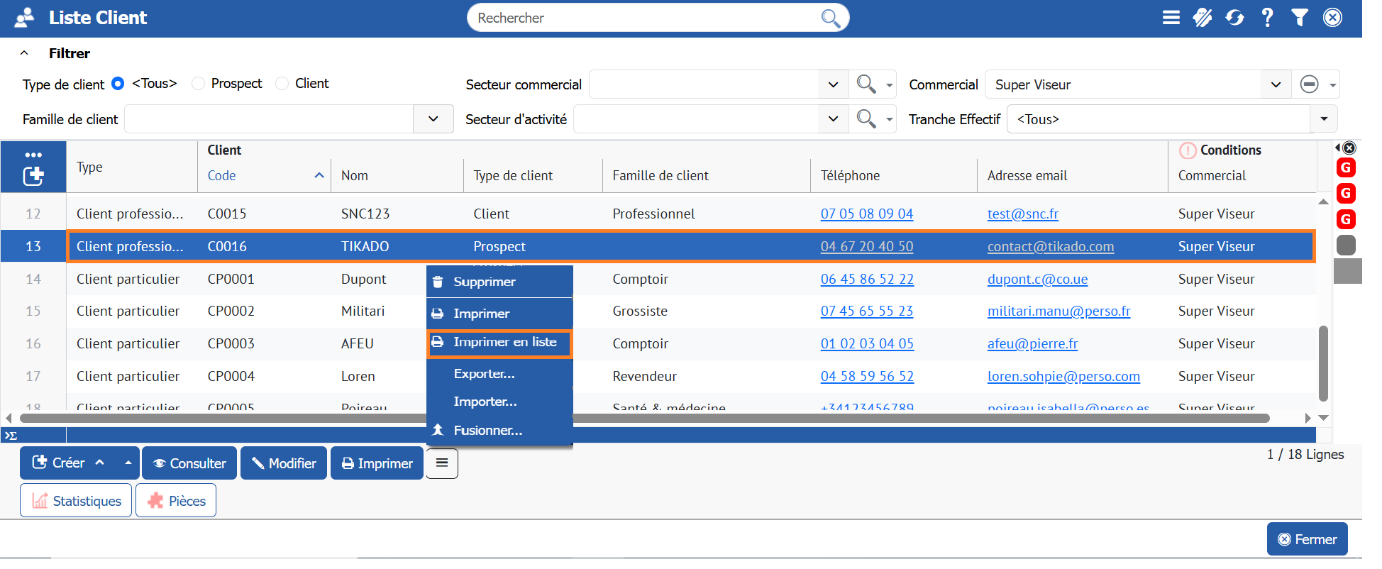Image resolution: width=1382 pixels, height=569 pixels.
Task: Select the Prospect radio button
Action: (198, 84)
